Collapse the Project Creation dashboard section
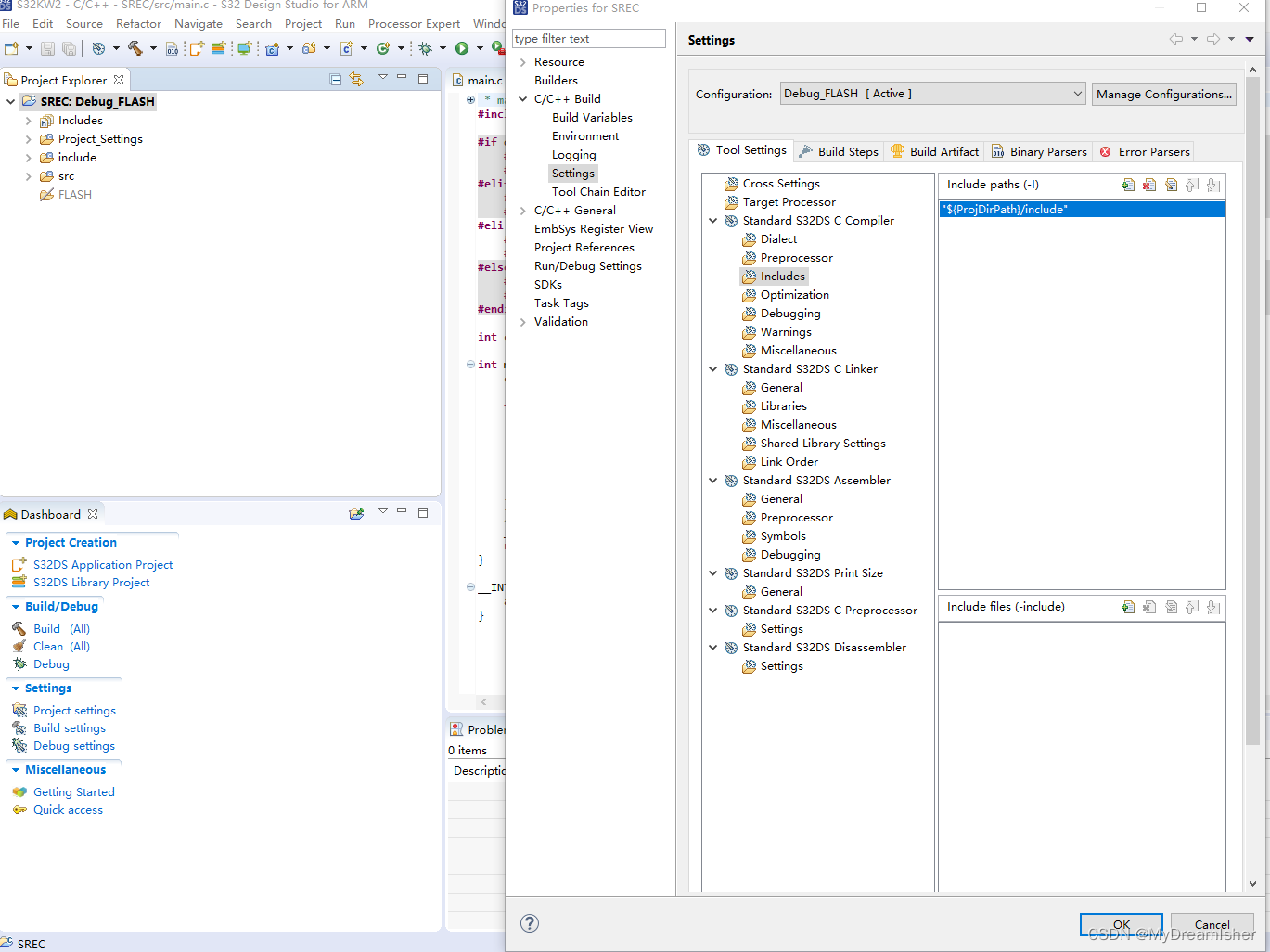Screen dimensions: 1270x952 point(16,543)
